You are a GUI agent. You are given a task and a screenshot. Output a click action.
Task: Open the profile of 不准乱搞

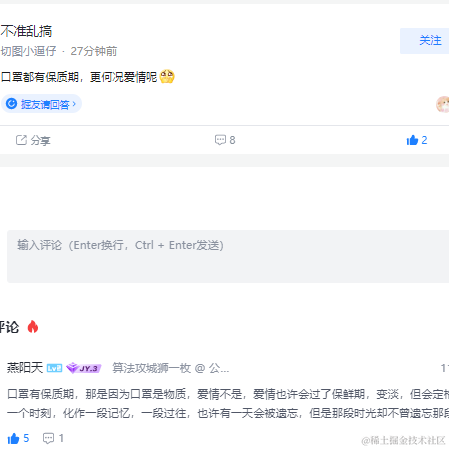[26, 31]
